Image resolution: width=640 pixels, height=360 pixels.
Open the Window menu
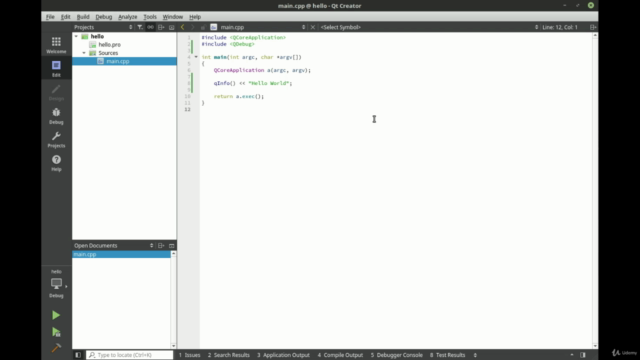(173, 17)
